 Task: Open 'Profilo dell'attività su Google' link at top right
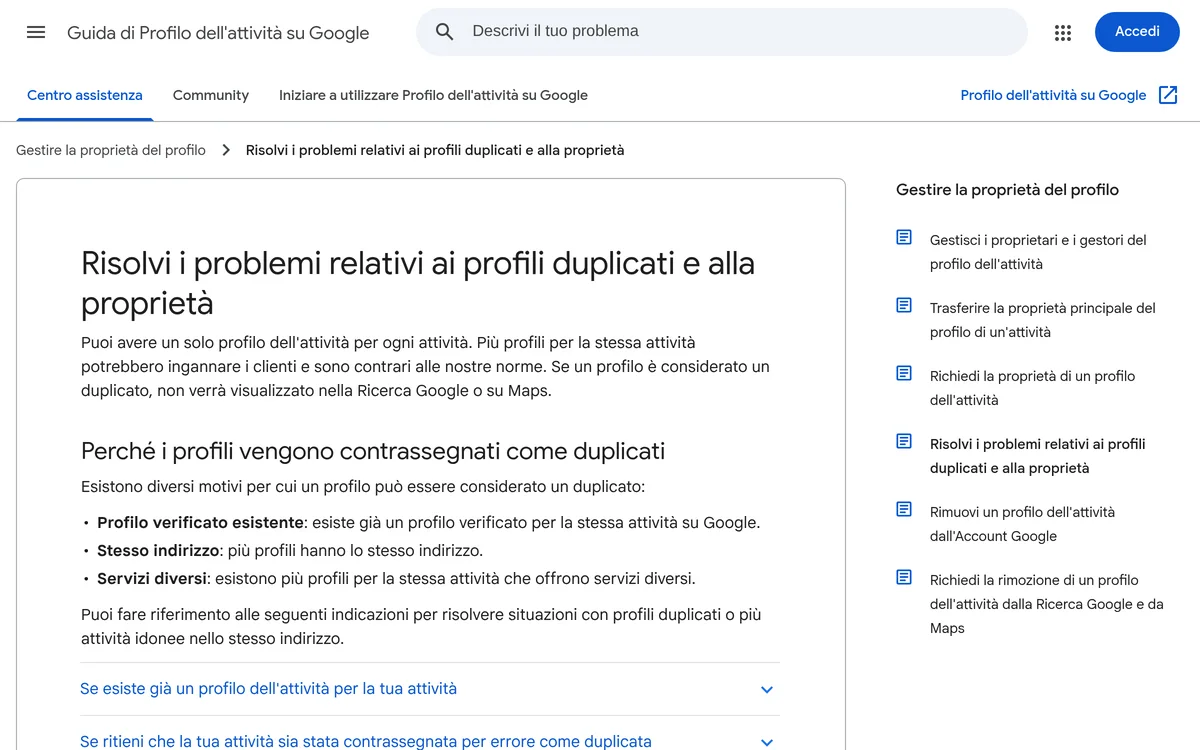[1053, 95]
